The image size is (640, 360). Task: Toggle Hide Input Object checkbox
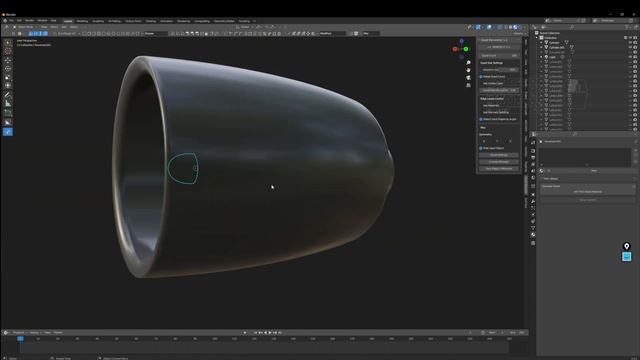coord(481,148)
